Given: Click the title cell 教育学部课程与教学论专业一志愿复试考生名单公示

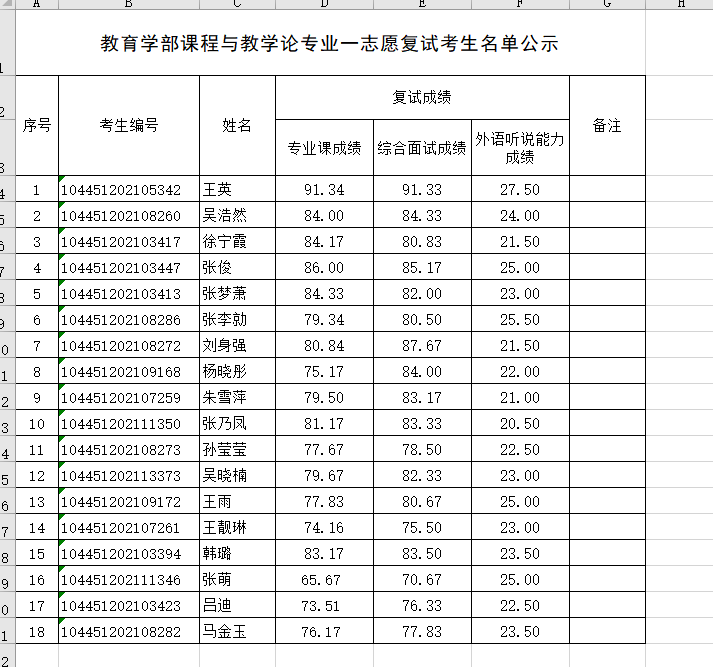Looking at the screenshot, I should [x=330, y=44].
